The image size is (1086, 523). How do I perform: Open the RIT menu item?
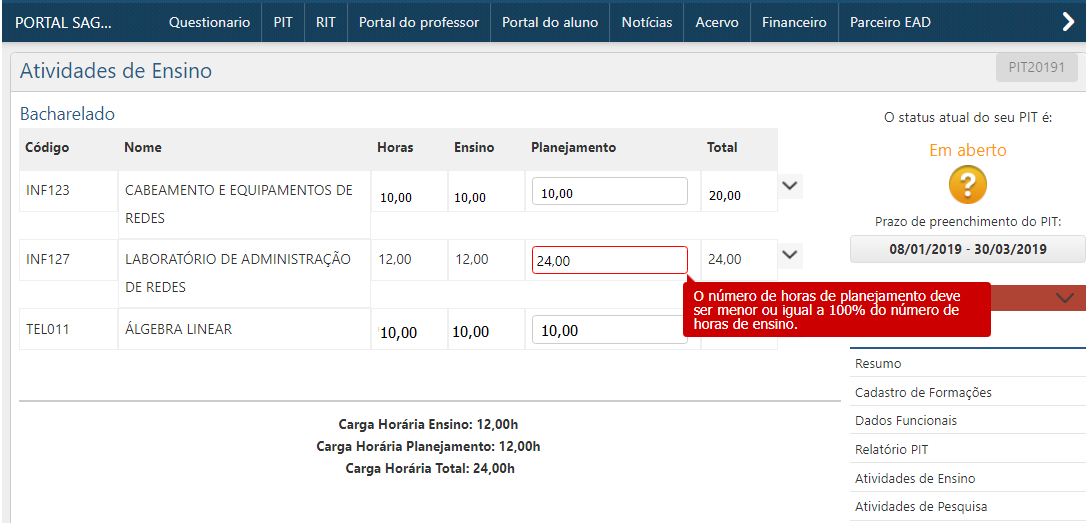point(325,22)
